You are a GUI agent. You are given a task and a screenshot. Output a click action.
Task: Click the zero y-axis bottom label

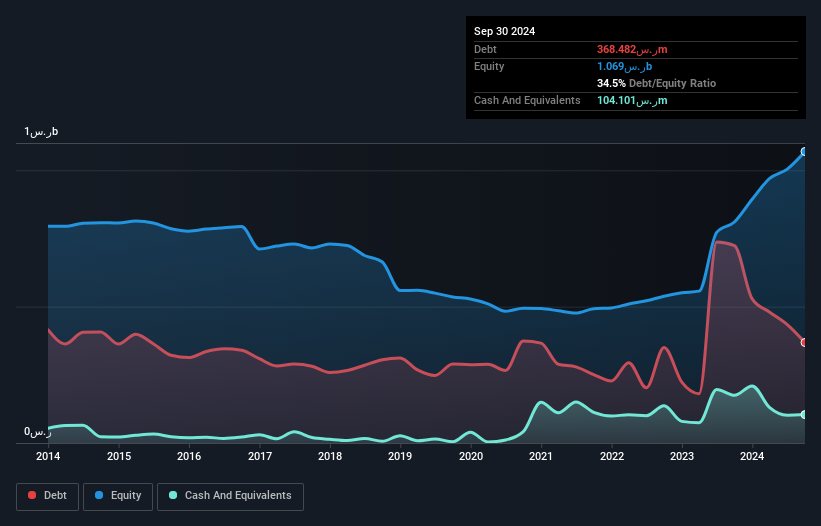[x=38, y=432]
